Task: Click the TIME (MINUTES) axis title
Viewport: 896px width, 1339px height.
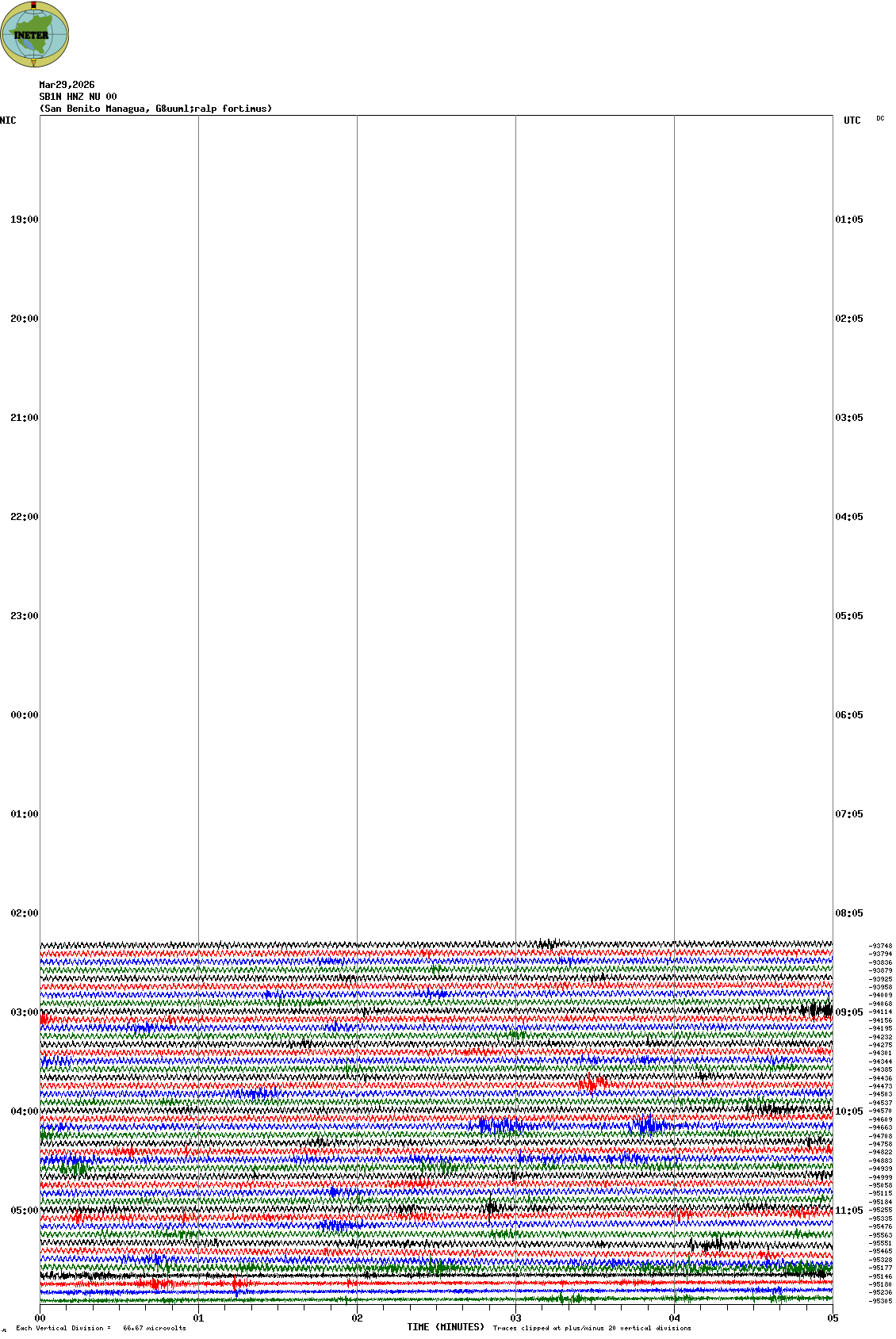Action: click(x=445, y=1327)
